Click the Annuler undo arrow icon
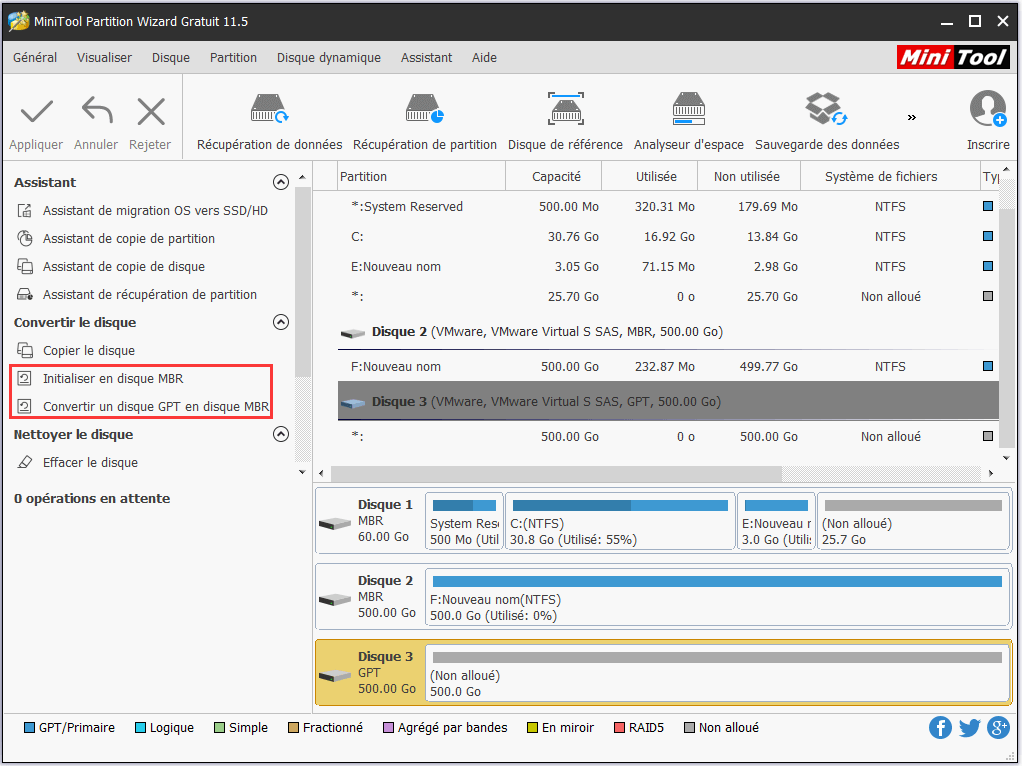The height and width of the screenshot is (766, 1022). point(96,110)
